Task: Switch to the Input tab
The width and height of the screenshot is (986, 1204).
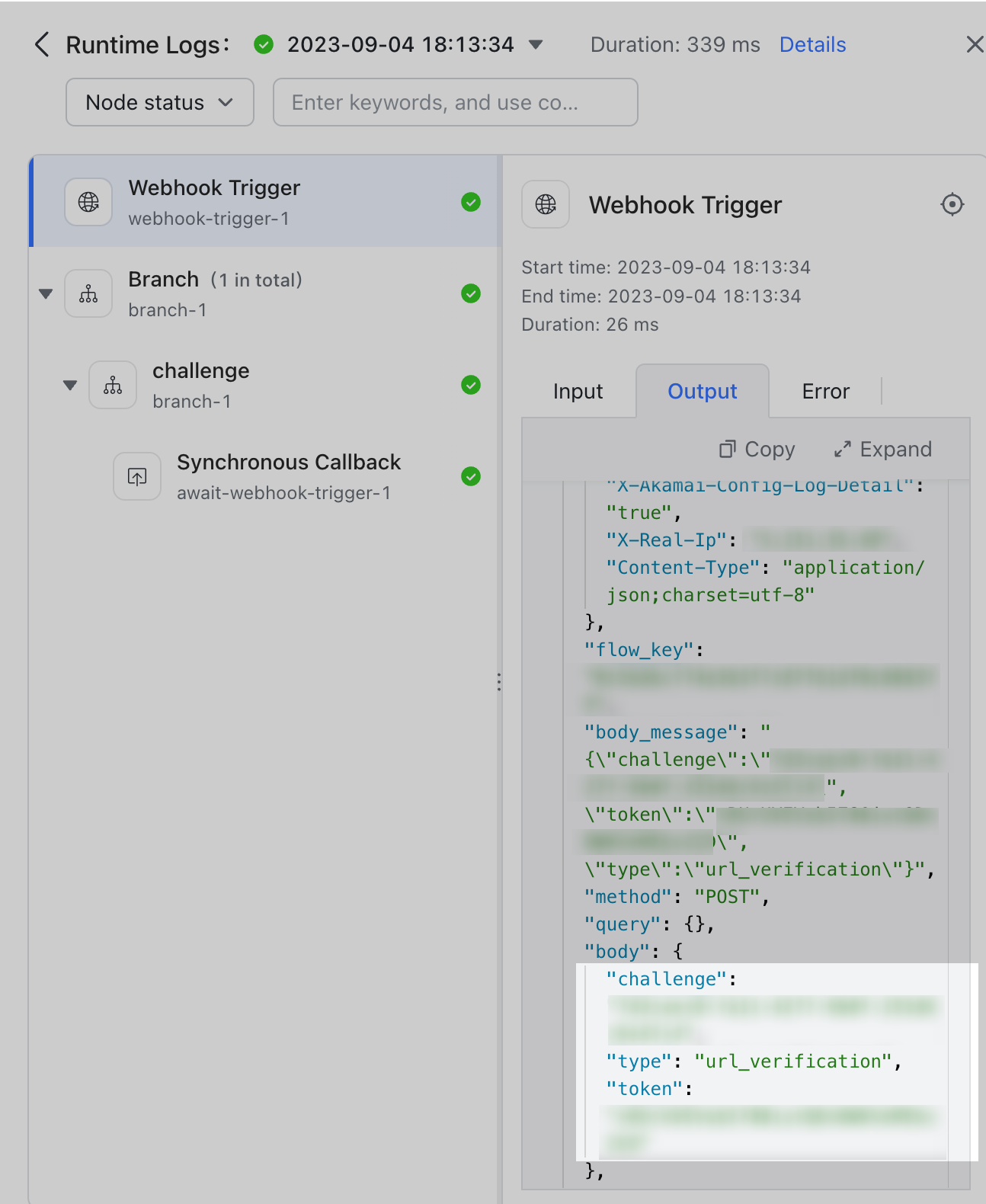Action: [578, 392]
